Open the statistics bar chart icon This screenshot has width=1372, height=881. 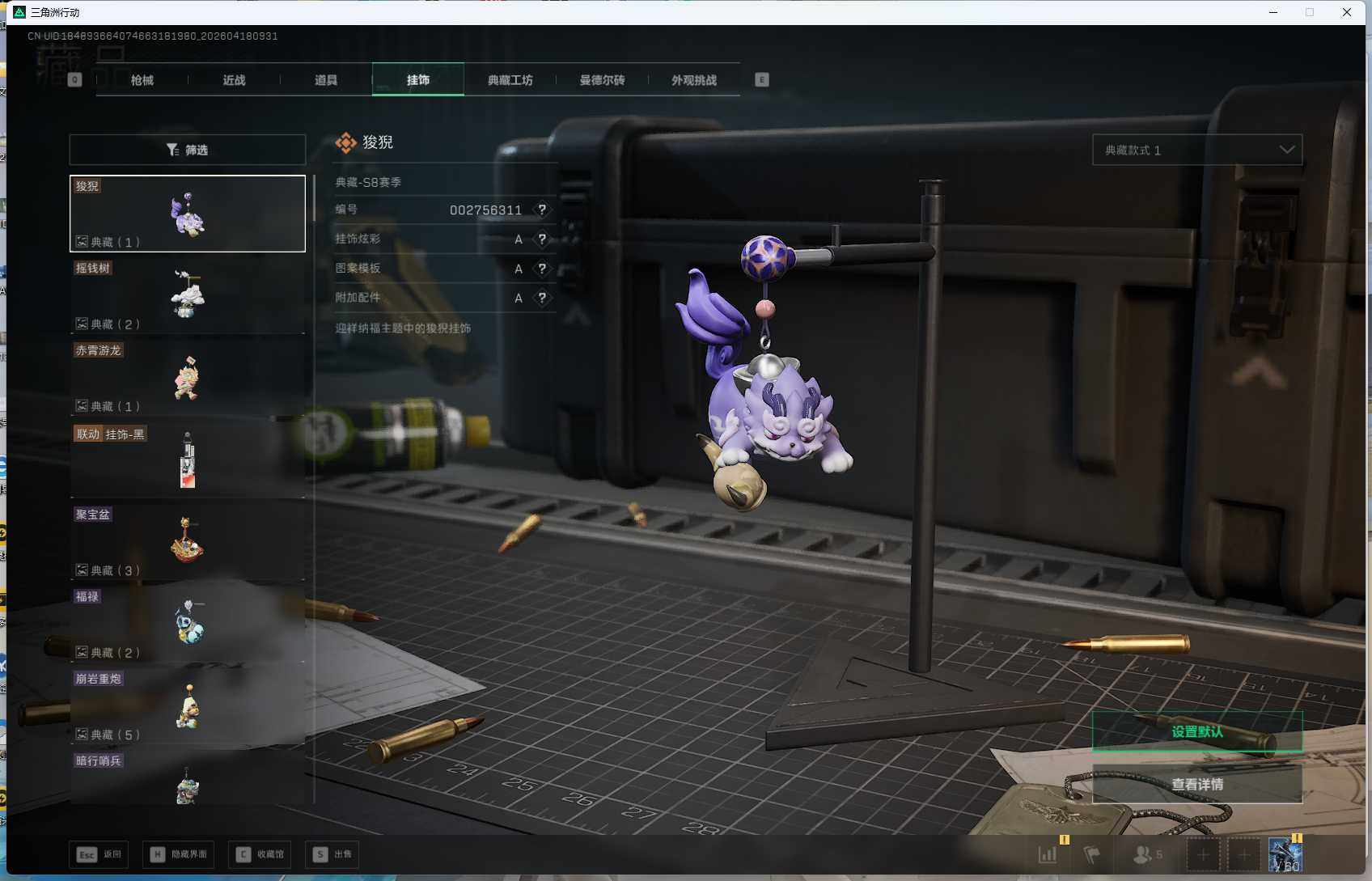click(1048, 854)
